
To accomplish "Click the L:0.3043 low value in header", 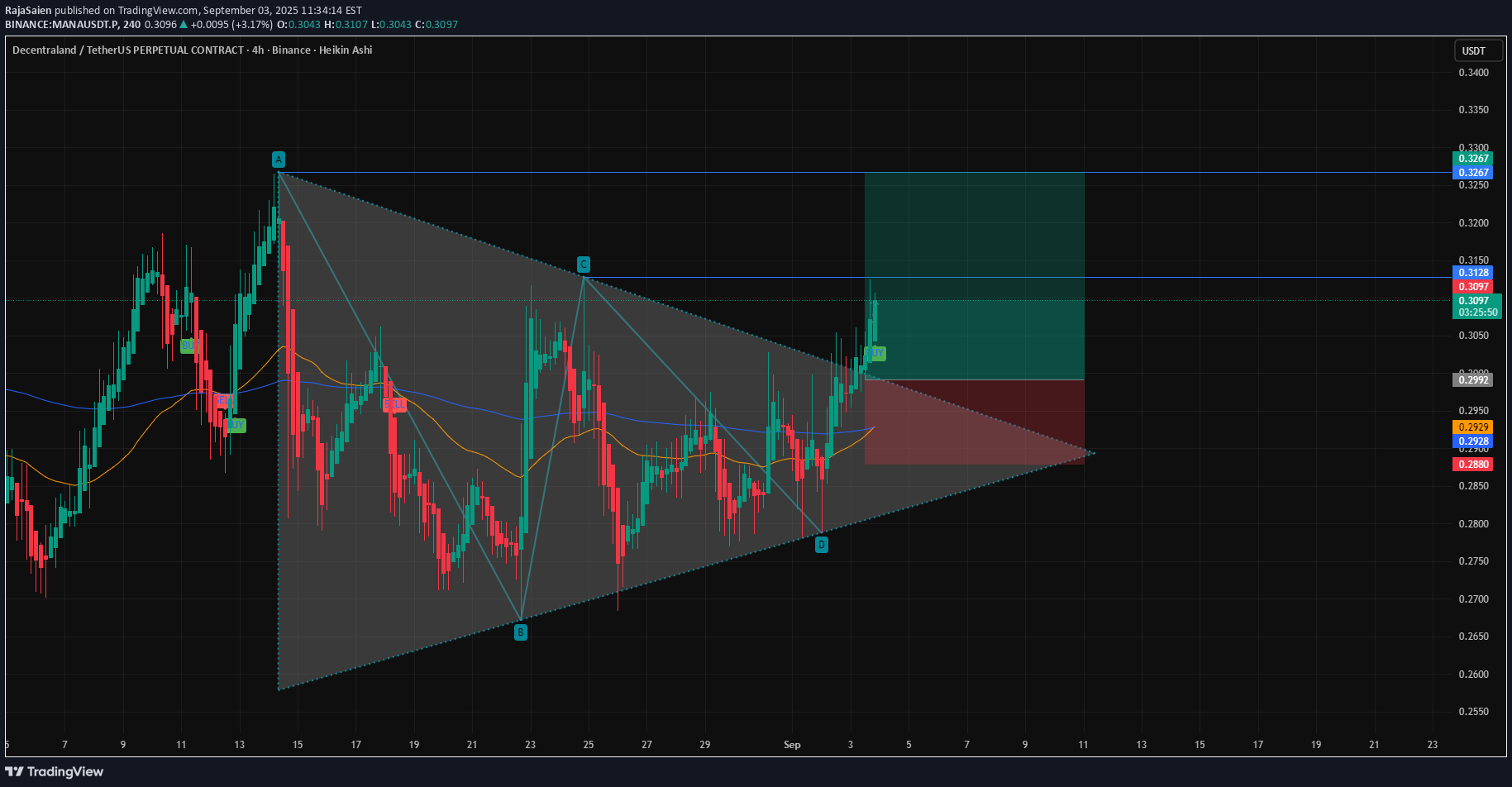I will click(392, 25).
